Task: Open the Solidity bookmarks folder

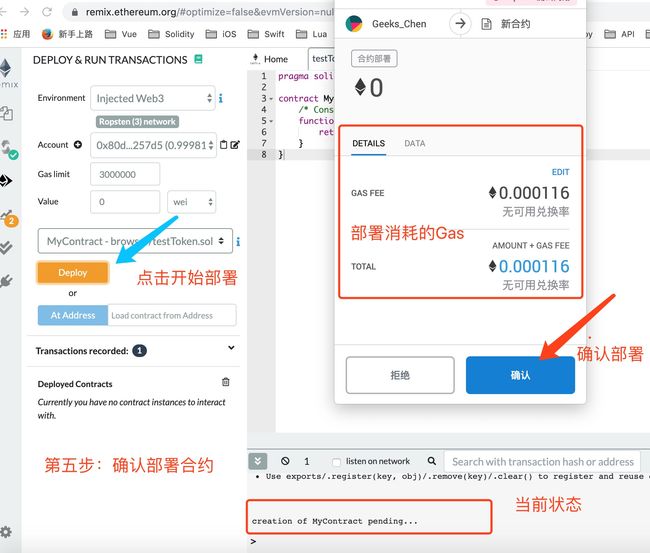Action: (171, 34)
